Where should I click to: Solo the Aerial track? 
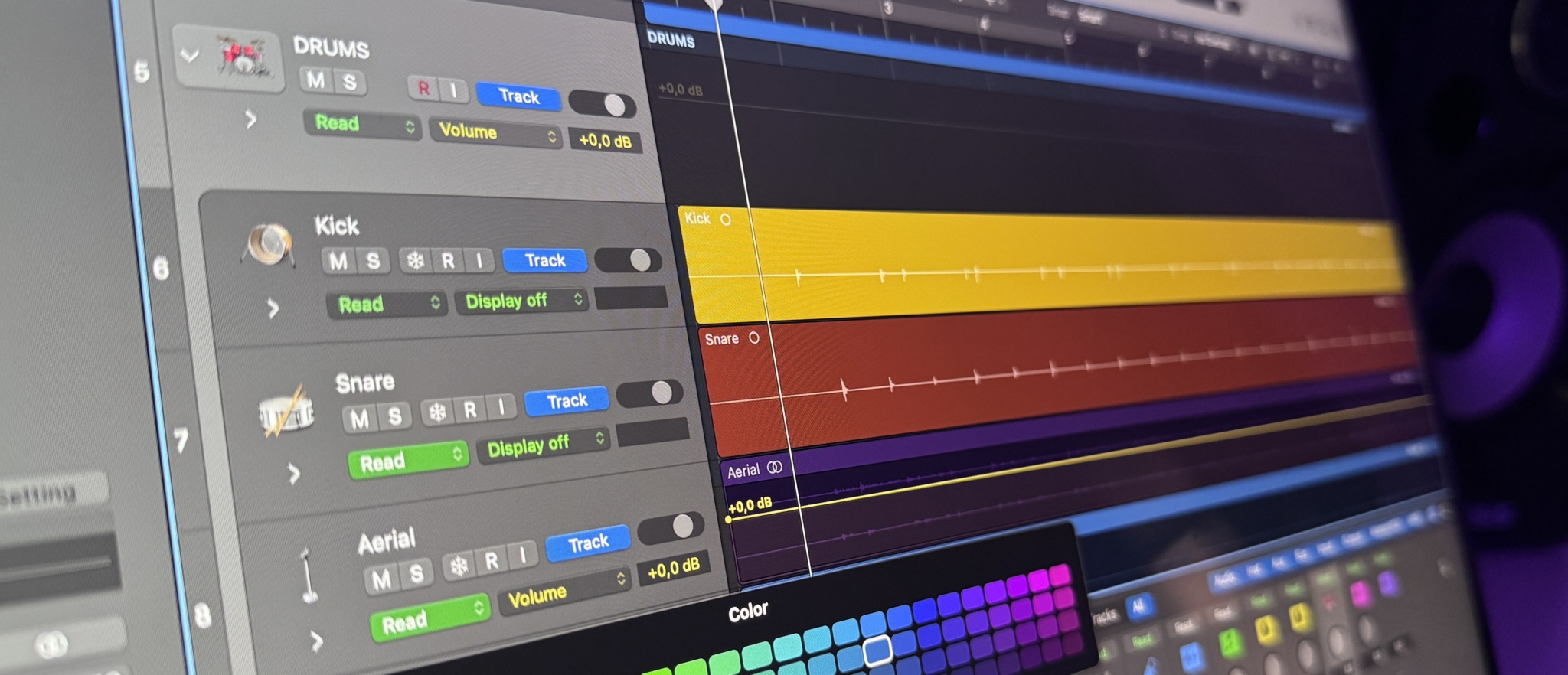[416, 573]
